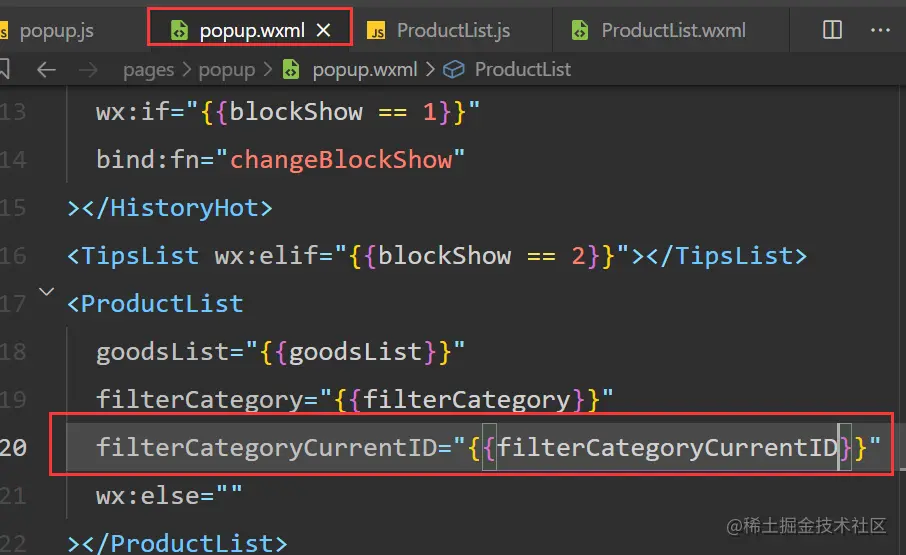Viewport: 906px width, 555px height.
Task: Click the closing HistoryHot tag
Action: tap(177, 208)
